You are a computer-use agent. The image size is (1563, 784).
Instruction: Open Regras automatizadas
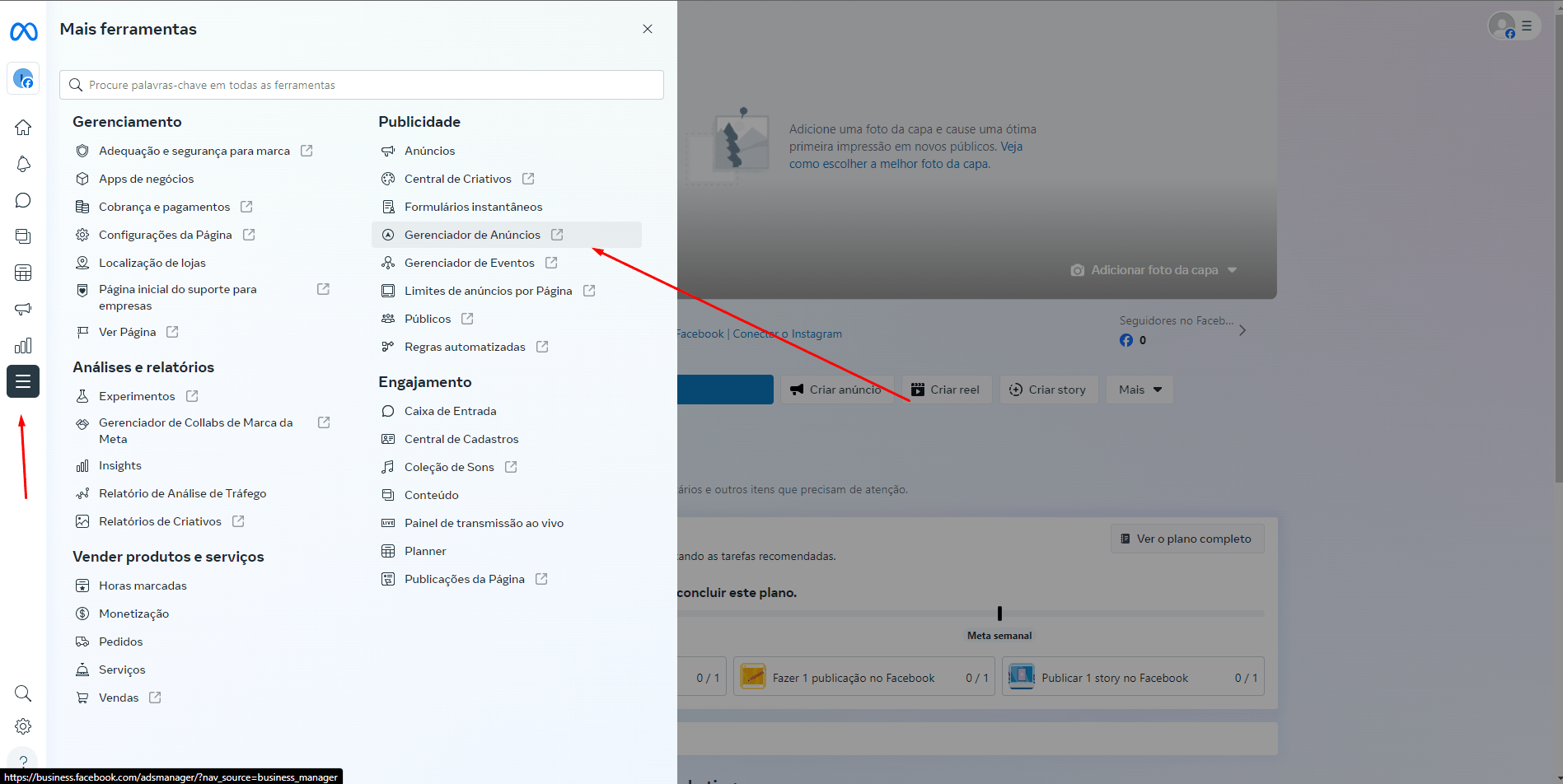(x=465, y=347)
